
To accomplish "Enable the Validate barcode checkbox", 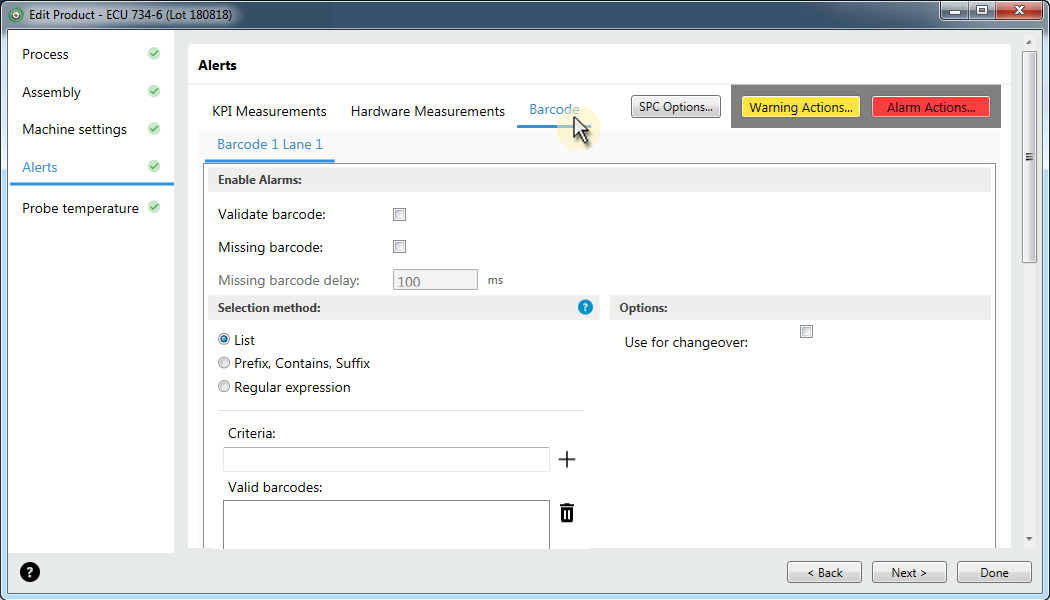I will (x=400, y=214).
